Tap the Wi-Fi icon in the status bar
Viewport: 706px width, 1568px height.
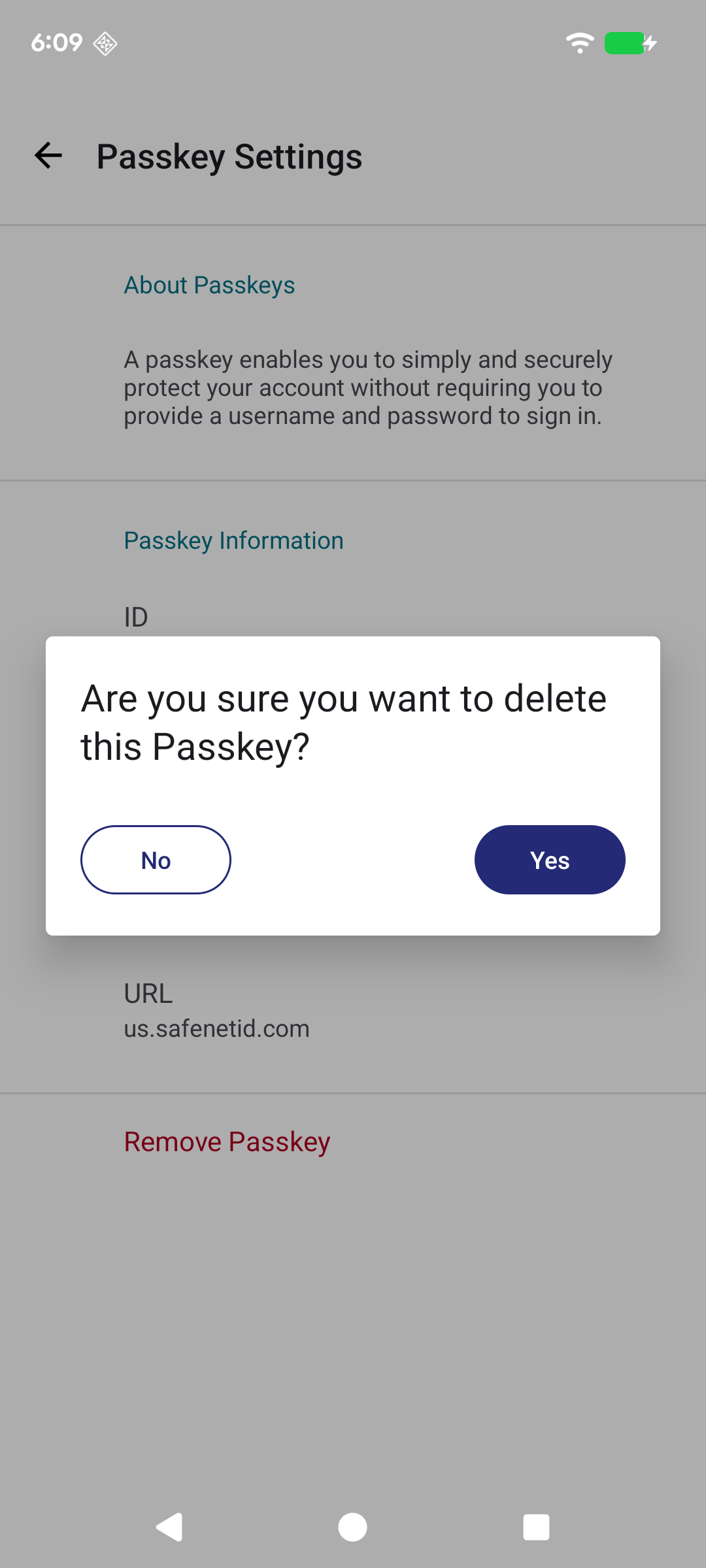click(579, 42)
